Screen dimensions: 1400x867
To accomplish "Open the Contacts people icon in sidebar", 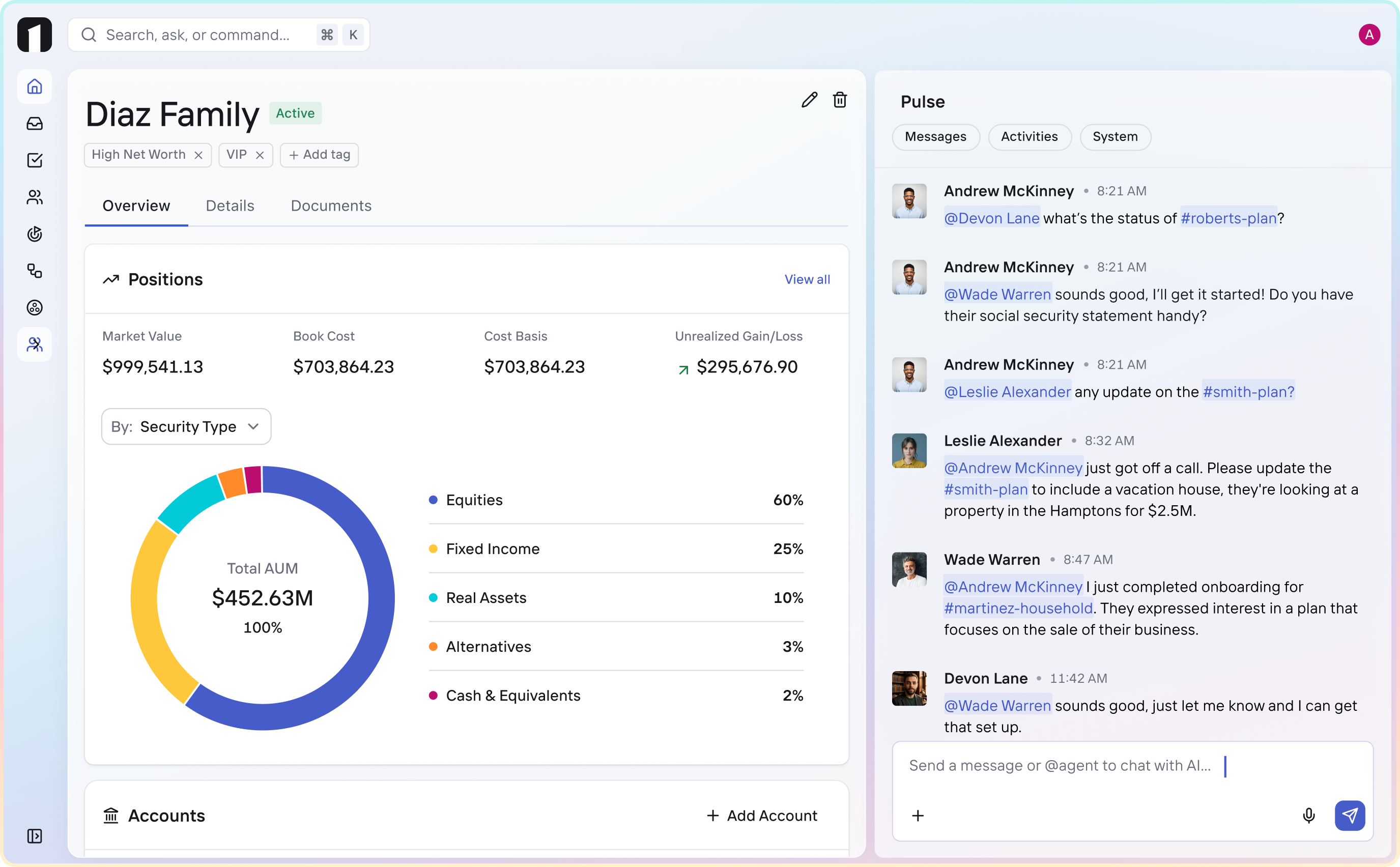I will [35, 197].
